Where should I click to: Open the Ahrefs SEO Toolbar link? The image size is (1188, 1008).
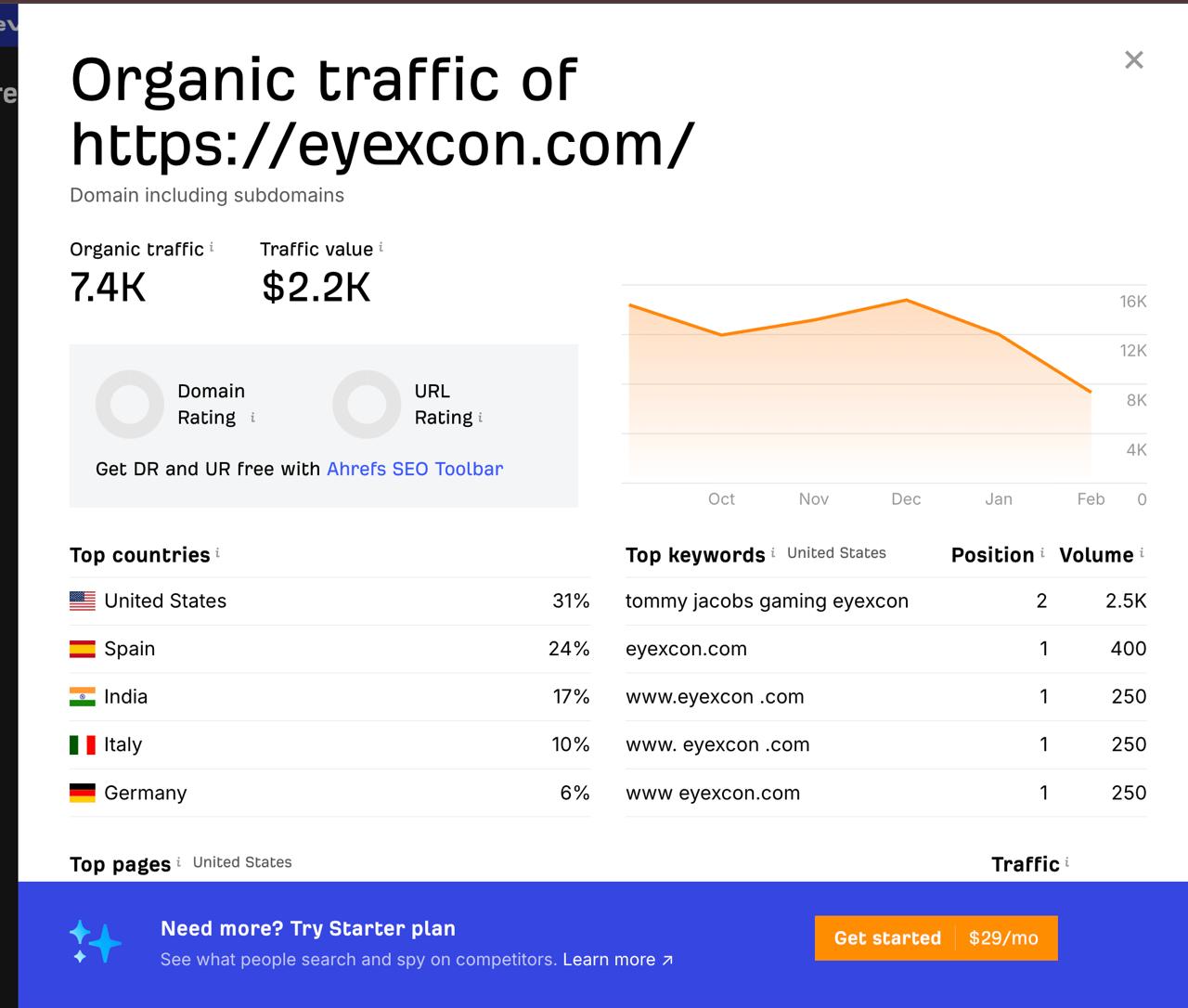(415, 469)
